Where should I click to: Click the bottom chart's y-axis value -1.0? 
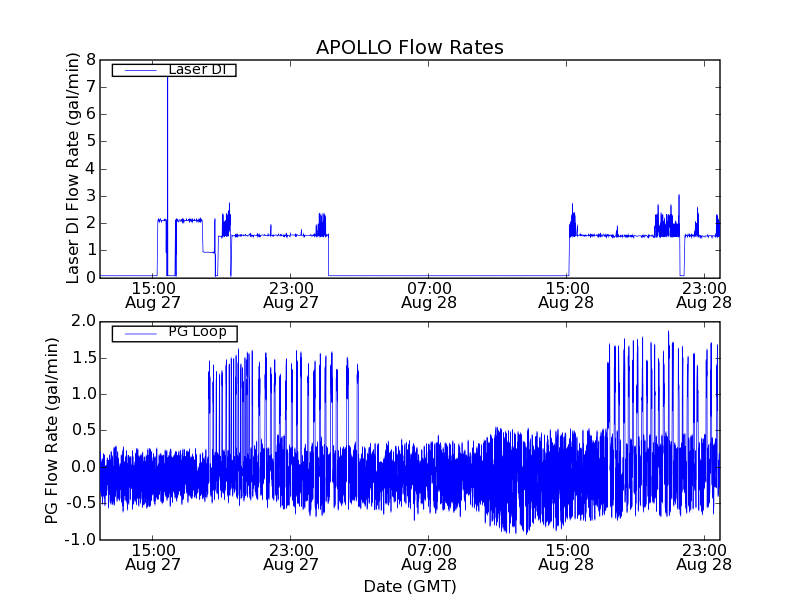click(81, 539)
